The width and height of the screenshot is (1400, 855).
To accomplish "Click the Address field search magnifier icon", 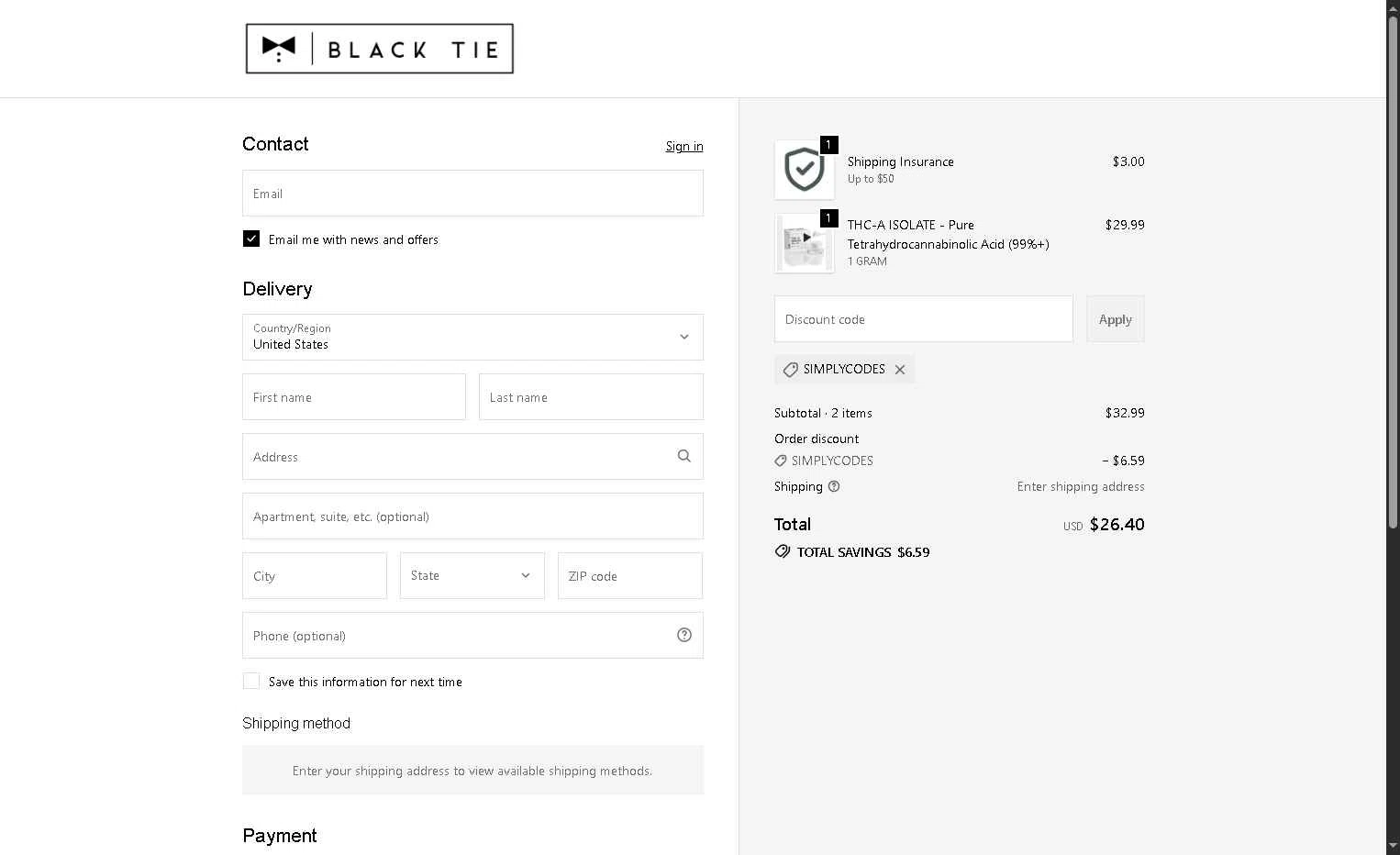I will click(x=683, y=456).
